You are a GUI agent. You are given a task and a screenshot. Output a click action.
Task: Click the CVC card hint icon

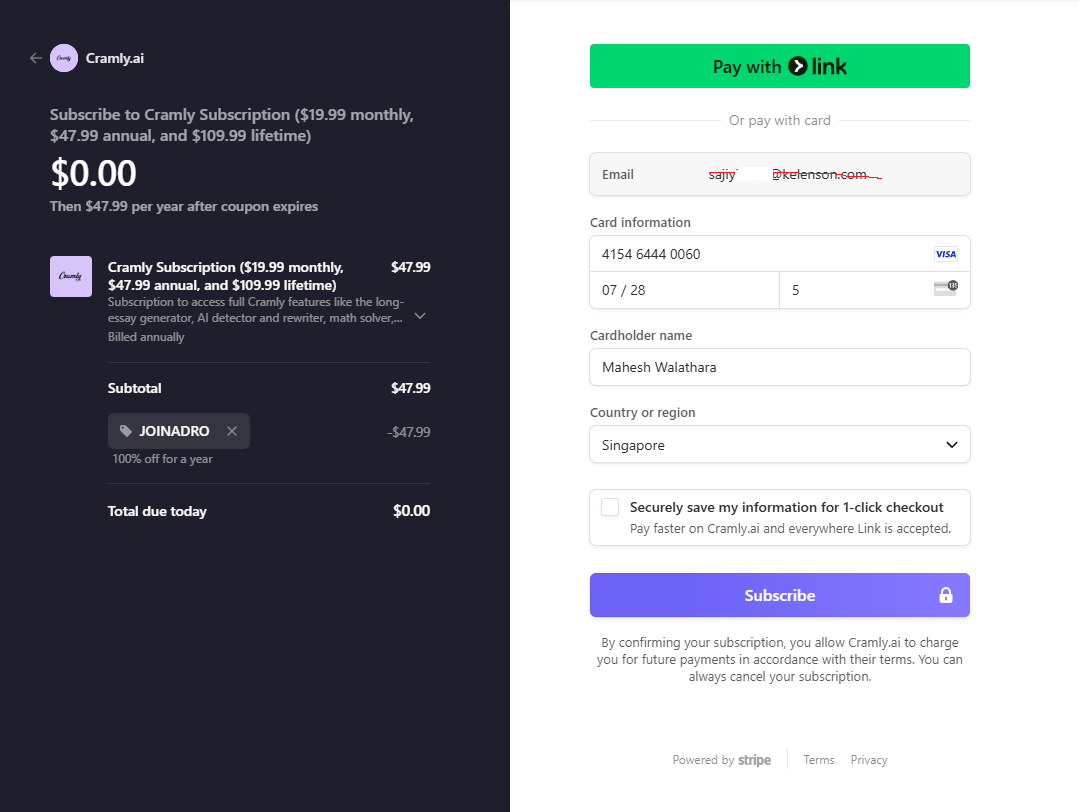coord(946,288)
